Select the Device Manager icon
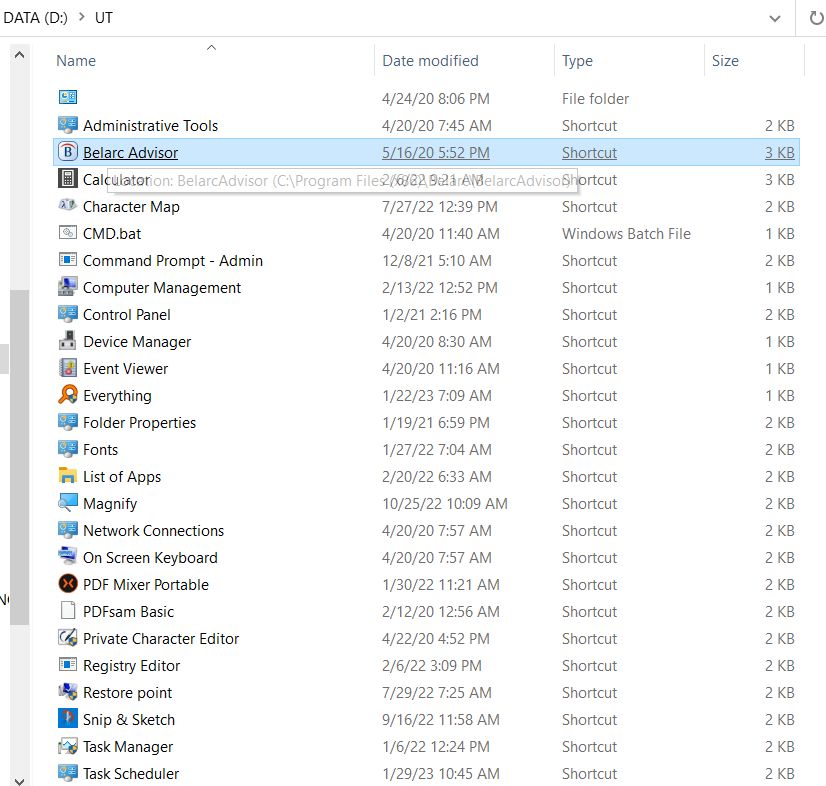 coord(67,340)
